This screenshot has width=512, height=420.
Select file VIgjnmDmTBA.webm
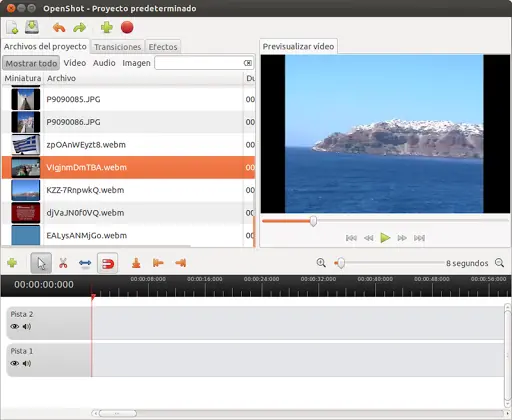point(128,167)
